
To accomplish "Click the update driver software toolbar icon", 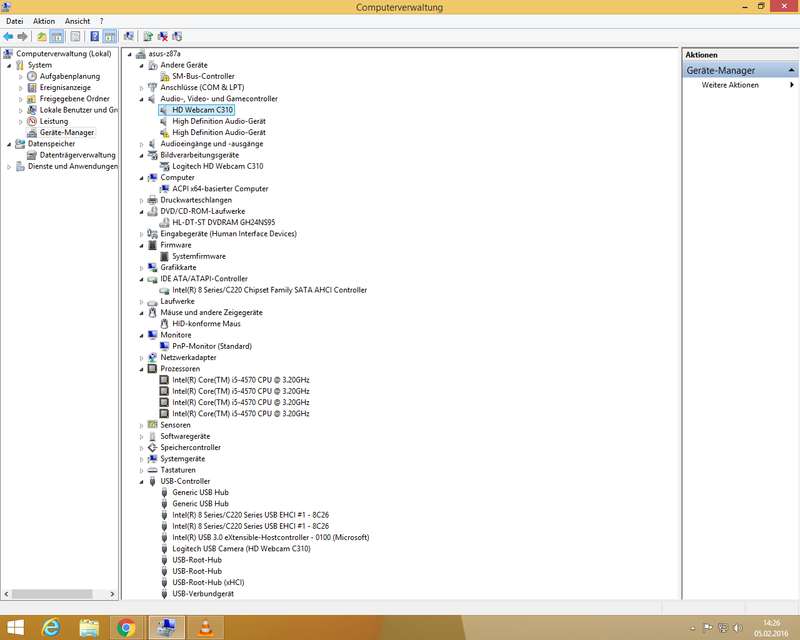I will [x=148, y=36].
